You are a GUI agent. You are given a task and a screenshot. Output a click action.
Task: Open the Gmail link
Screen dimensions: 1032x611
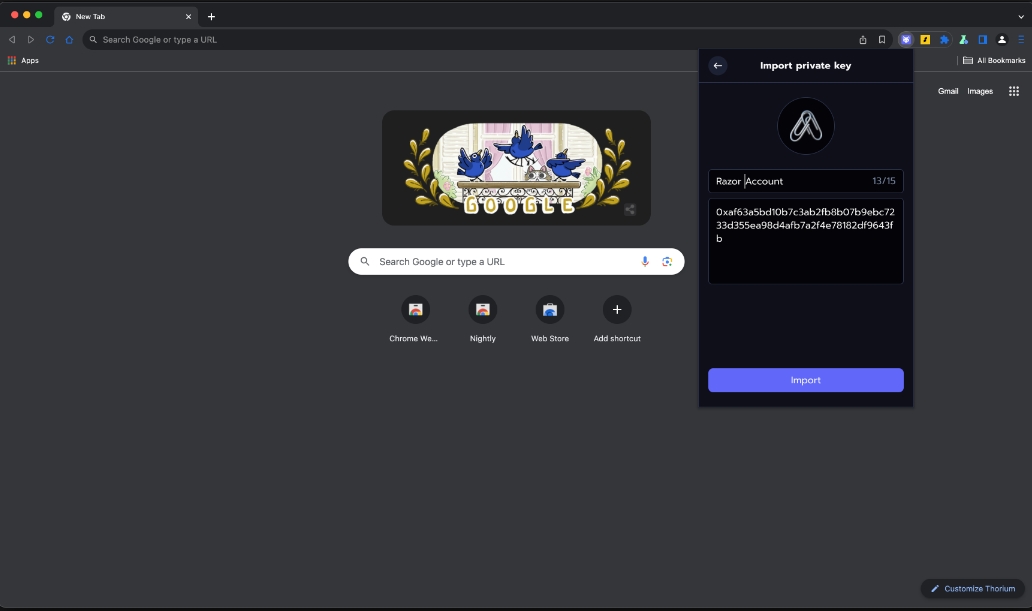point(948,92)
